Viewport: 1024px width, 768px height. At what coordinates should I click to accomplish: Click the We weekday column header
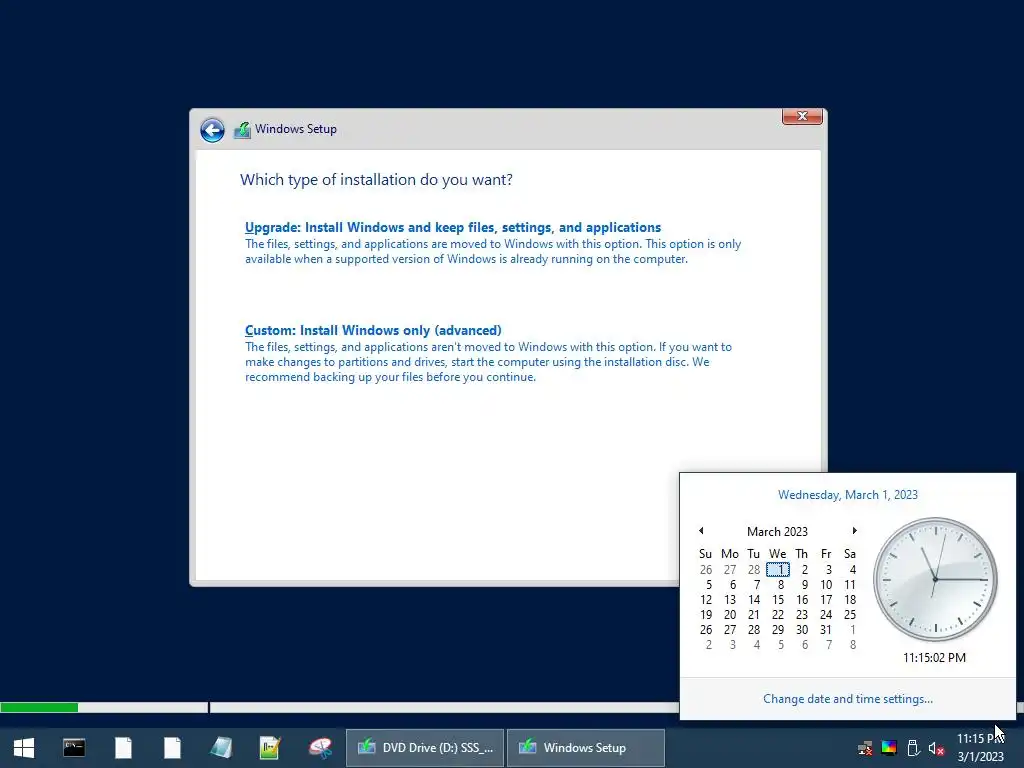click(777, 554)
